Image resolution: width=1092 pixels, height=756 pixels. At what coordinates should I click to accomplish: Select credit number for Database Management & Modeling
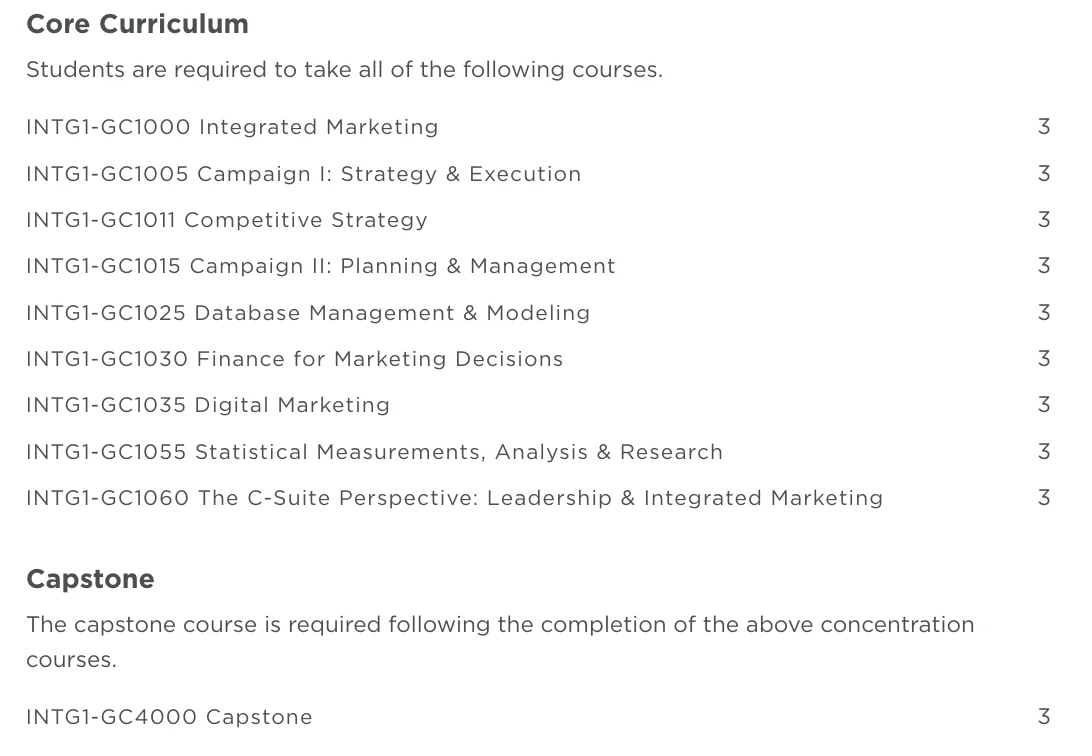click(1044, 313)
